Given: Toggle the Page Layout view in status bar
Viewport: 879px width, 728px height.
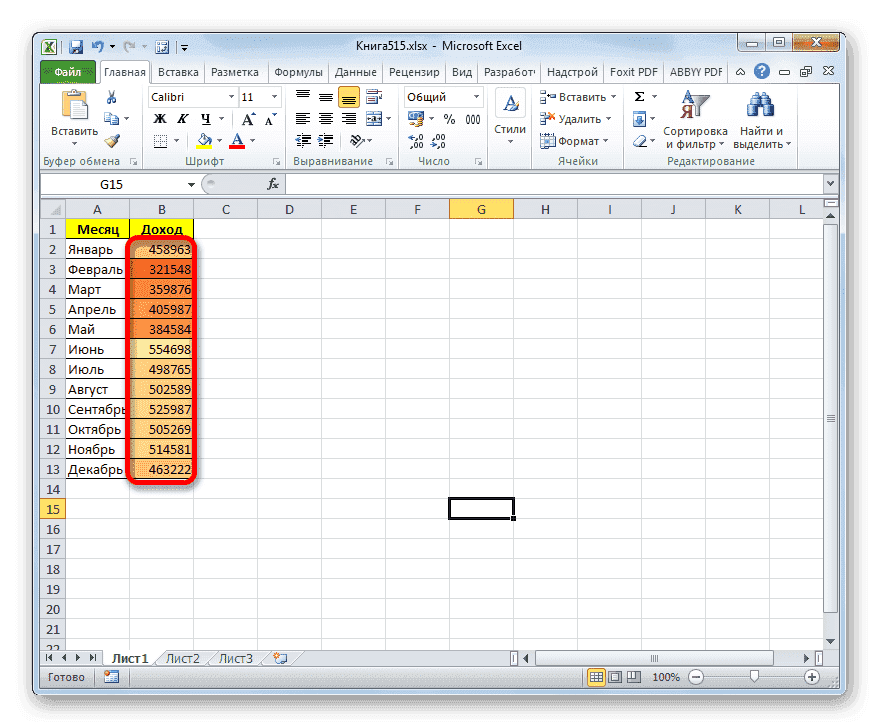Looking at the screenshot, I should pyautogui.click(x=613, y=677).
